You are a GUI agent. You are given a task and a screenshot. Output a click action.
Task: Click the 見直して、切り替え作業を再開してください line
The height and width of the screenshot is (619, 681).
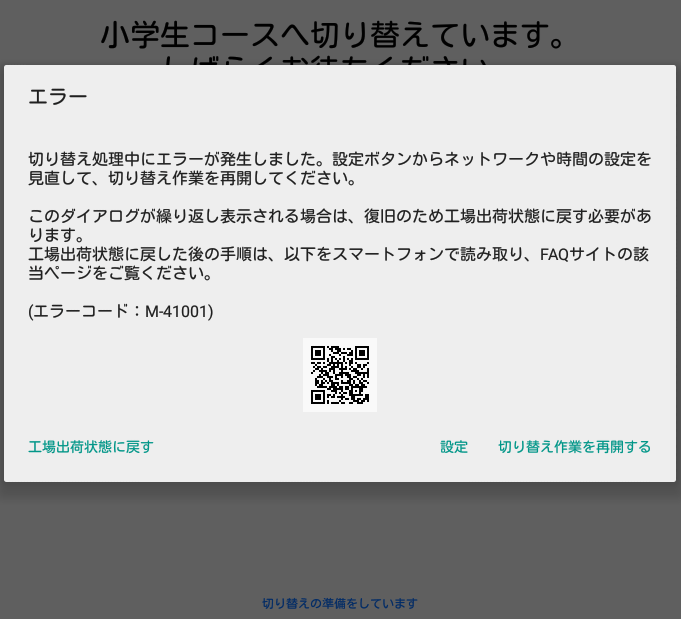coord(192,179)
